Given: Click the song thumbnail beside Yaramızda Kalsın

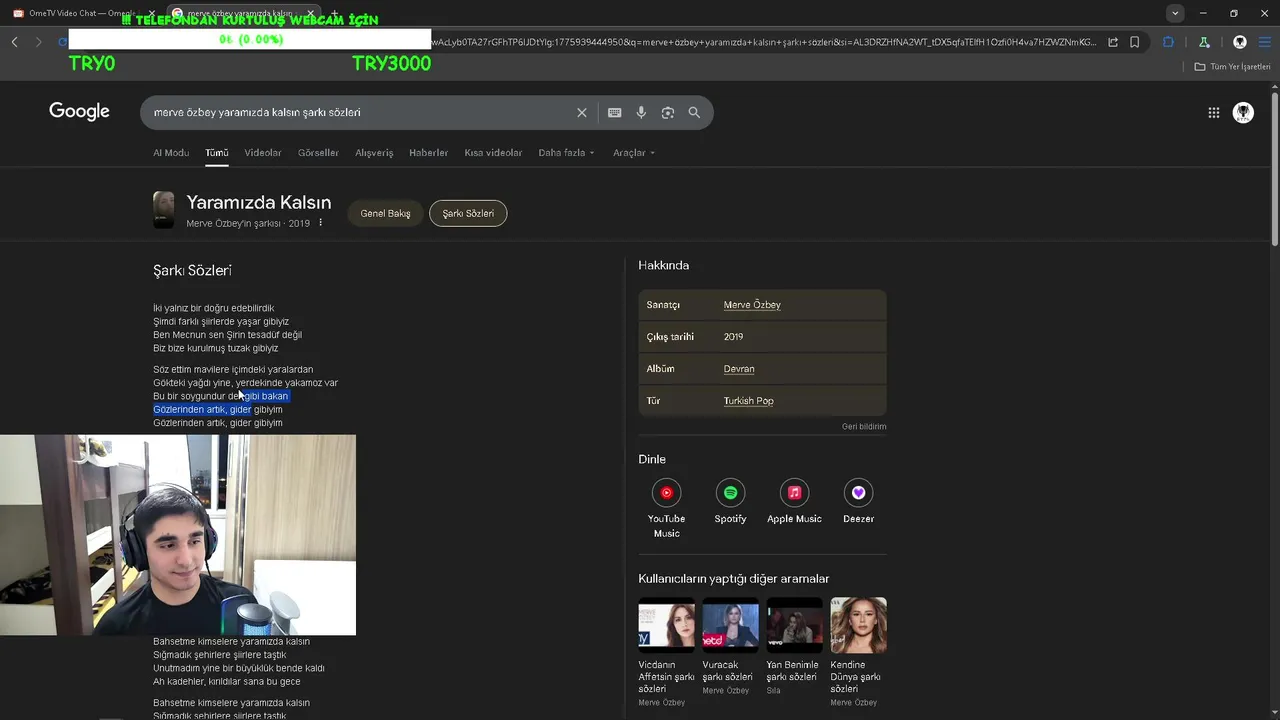Looking at the screenshot, I should click(163, 210).
